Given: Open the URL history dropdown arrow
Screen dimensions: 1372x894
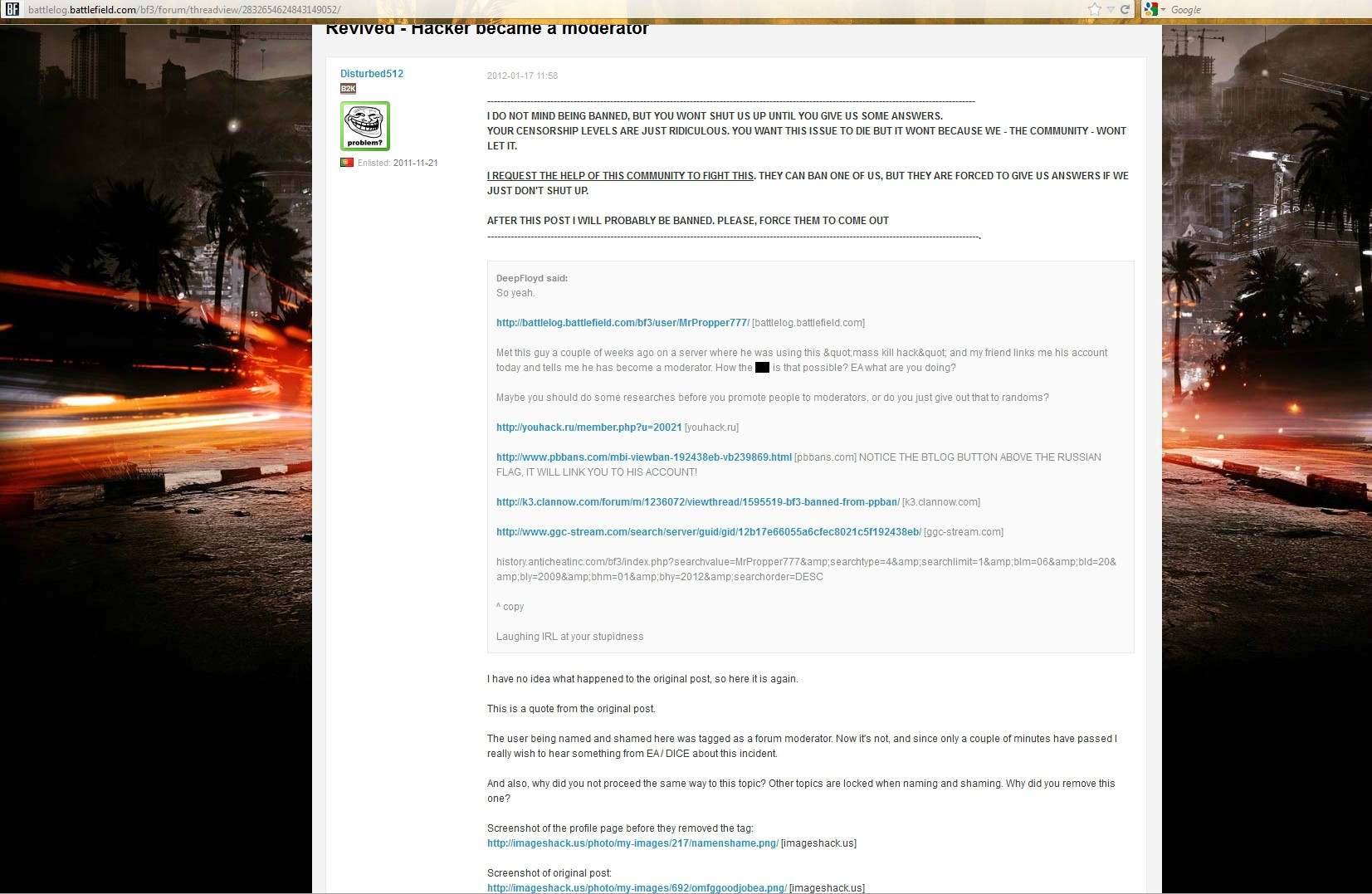Looking at the screenshot, I should (1111, 10).
